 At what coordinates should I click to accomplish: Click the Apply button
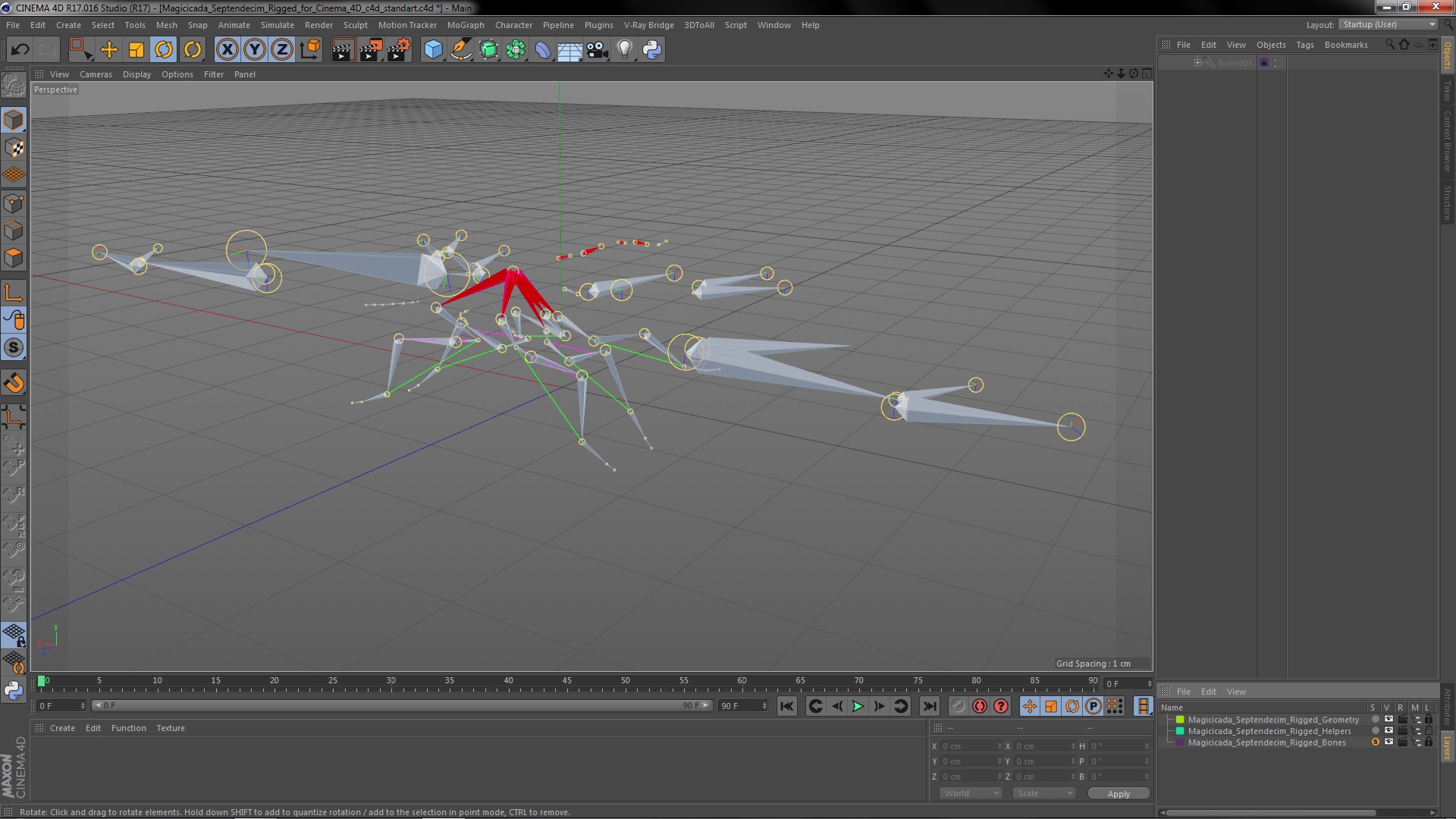click(1119, 794)
